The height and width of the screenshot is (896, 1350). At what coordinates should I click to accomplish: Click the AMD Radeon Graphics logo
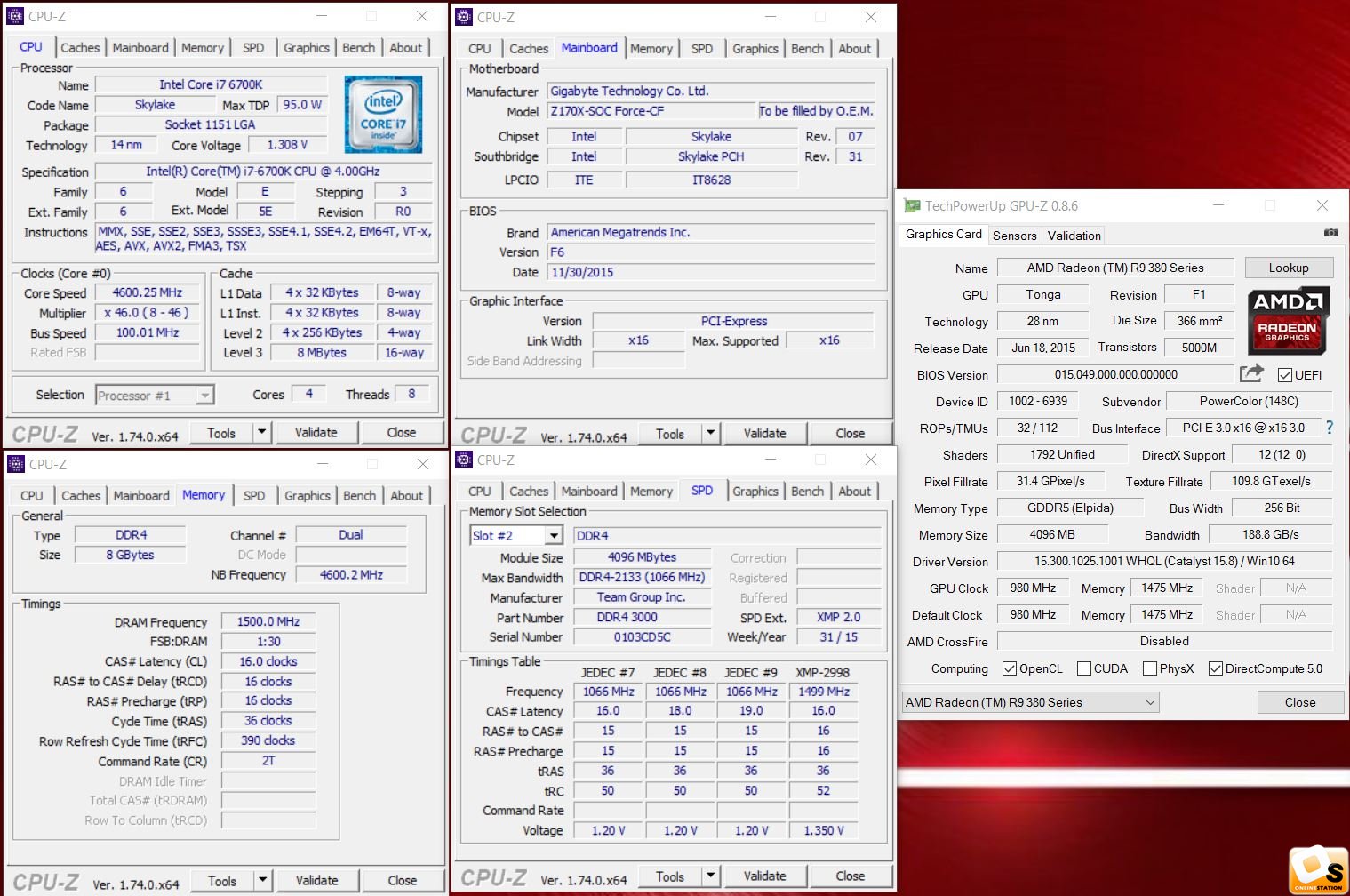[1288, 321]
